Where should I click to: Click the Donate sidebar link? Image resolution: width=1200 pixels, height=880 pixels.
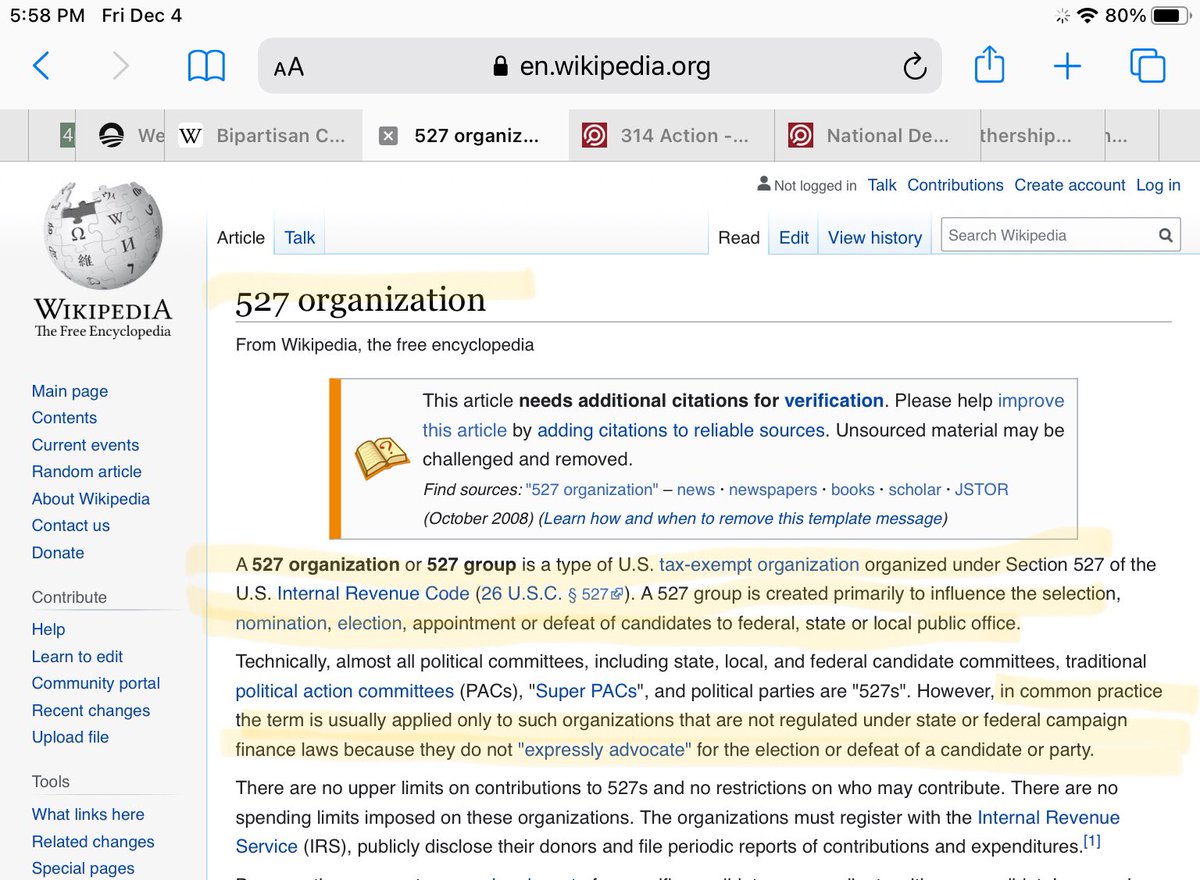tap(57, 552)
